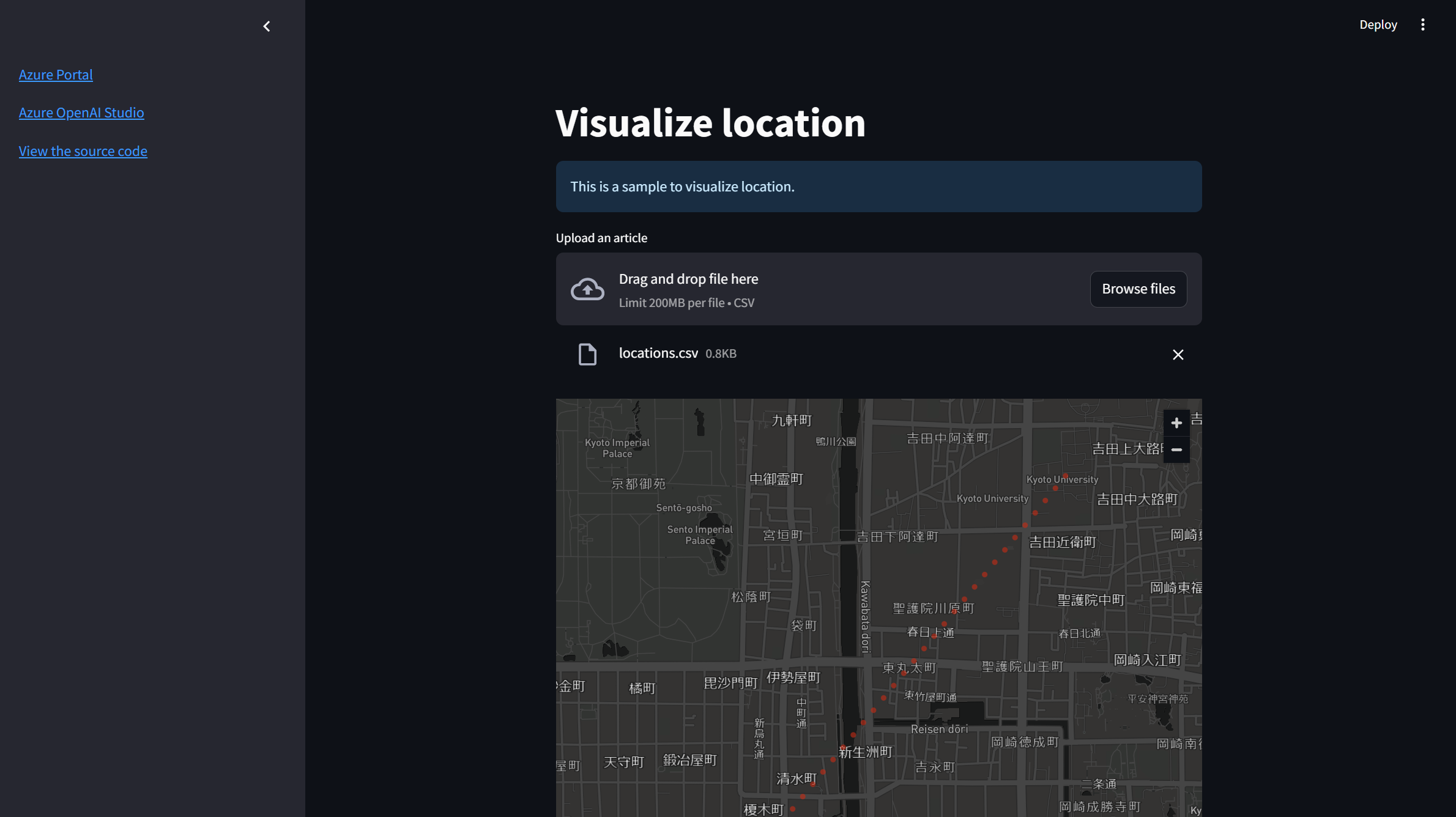Screen dimensions: 1456x817
Task: Click the 岡崎徳成町 map label
Action: click(1025, 742)
